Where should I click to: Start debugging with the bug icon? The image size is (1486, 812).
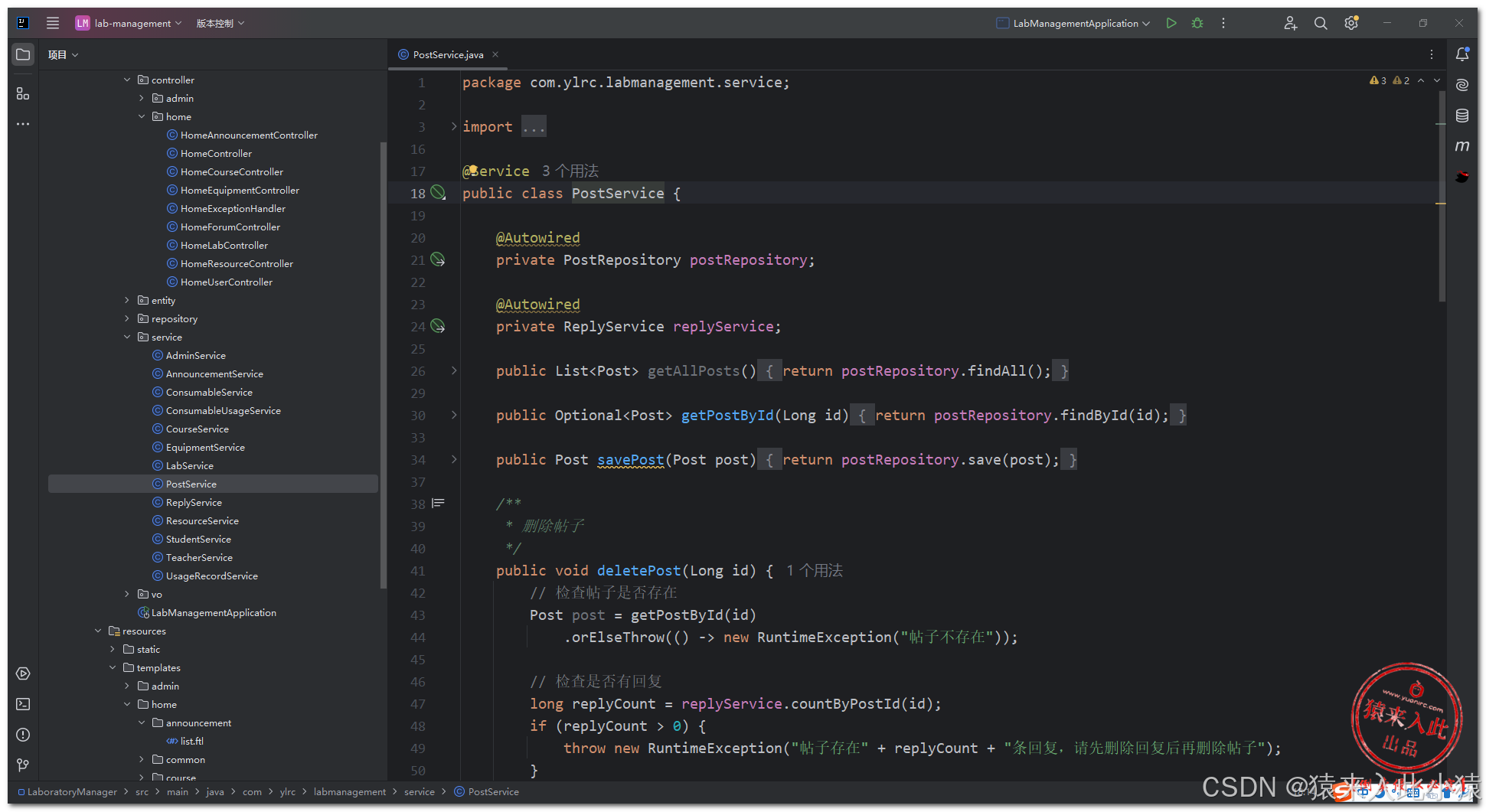pyautogui.click(x=1197, y=23)
